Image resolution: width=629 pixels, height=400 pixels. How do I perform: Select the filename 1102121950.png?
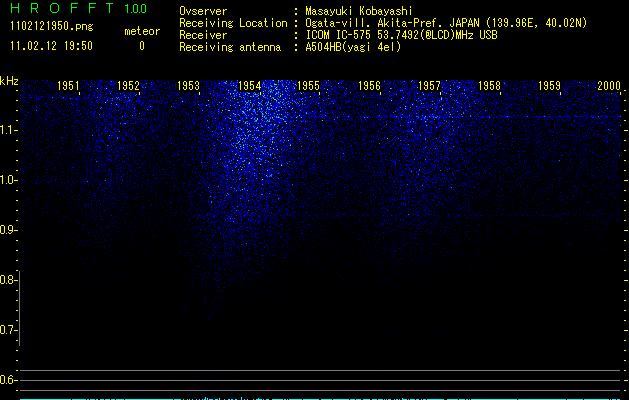pos(52,27)
